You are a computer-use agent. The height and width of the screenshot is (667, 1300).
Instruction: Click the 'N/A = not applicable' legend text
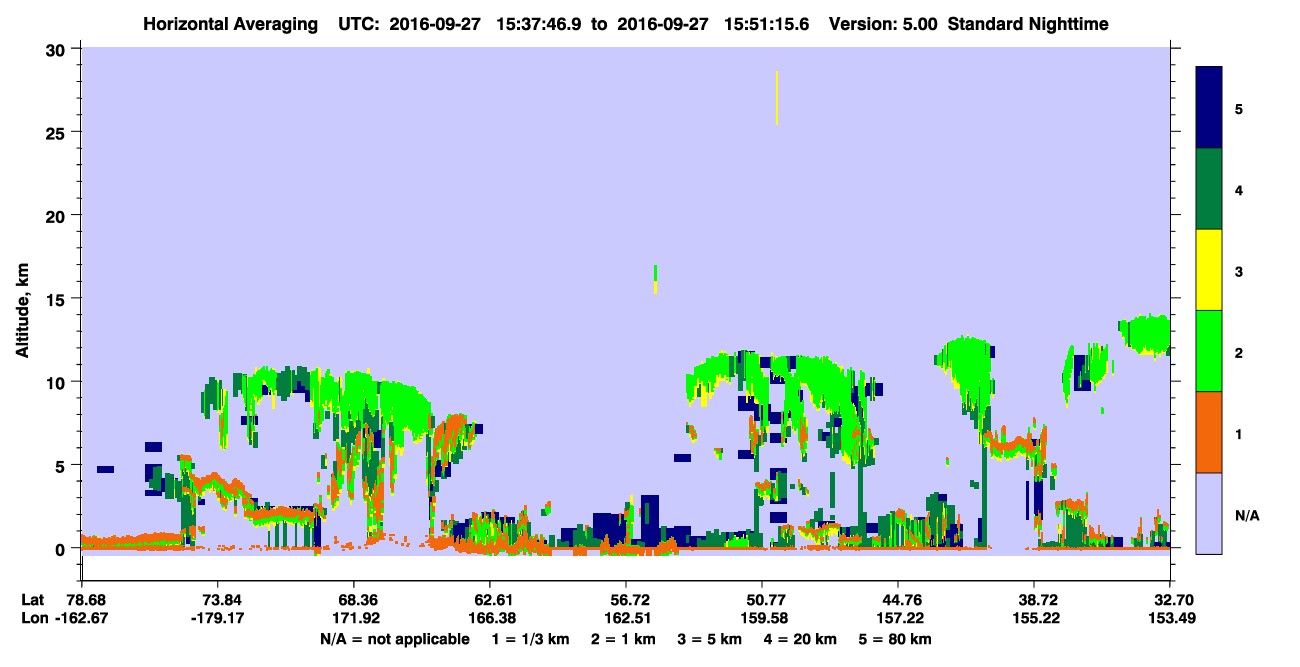tap(395, 639)
